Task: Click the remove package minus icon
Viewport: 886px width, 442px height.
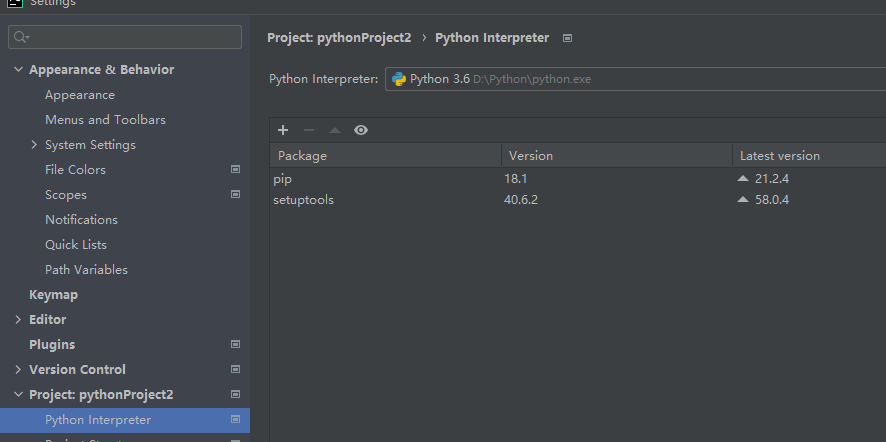Action: [309, 130]
